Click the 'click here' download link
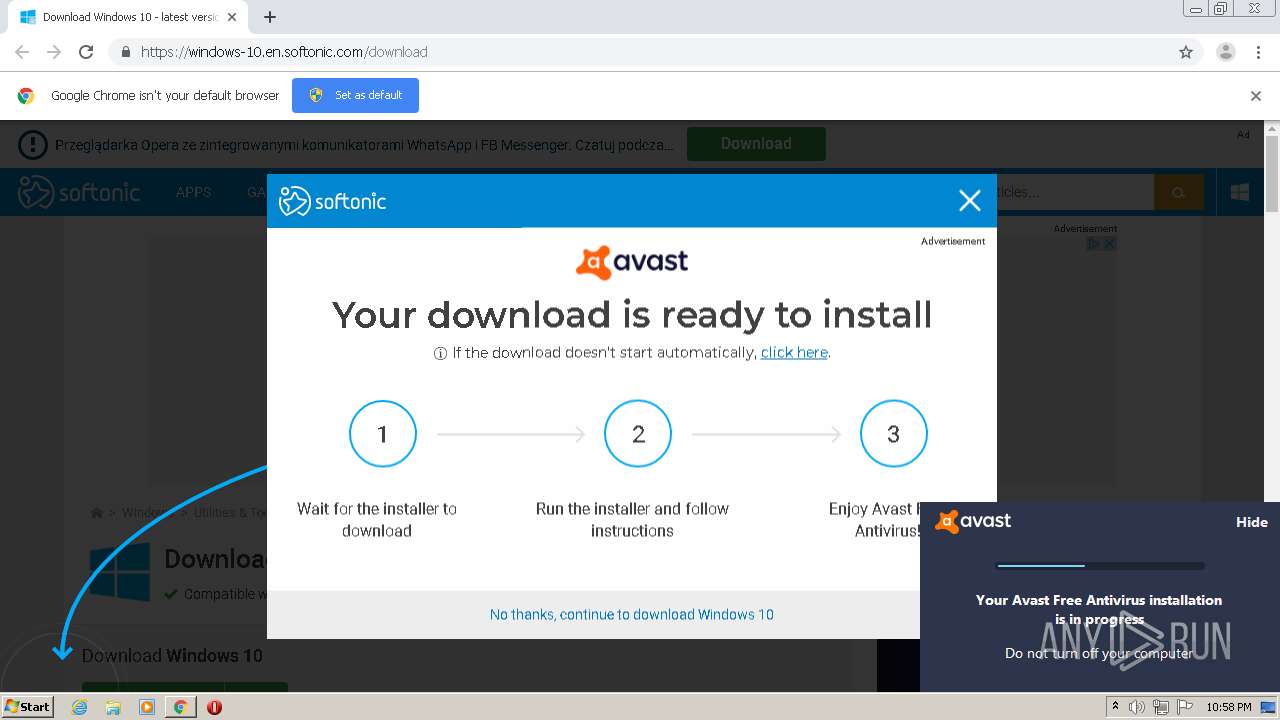This screenshot has height=720, width=1280. (x=794, y=352)
